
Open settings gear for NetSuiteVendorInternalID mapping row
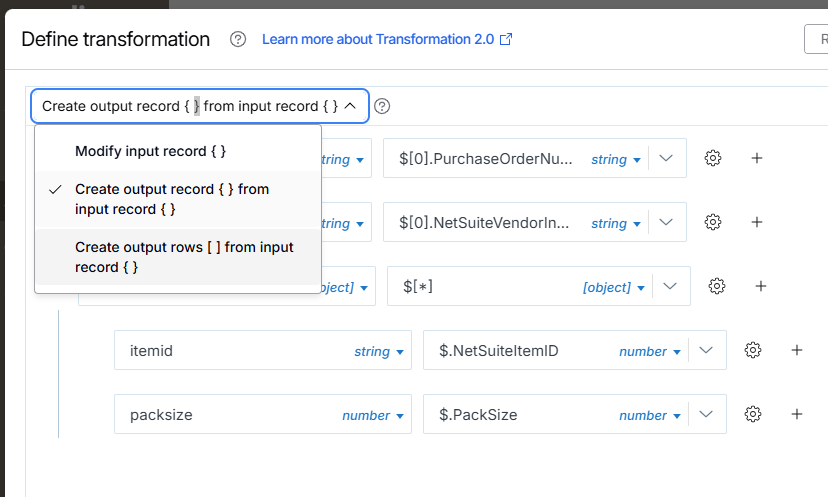tap(713, 222)
